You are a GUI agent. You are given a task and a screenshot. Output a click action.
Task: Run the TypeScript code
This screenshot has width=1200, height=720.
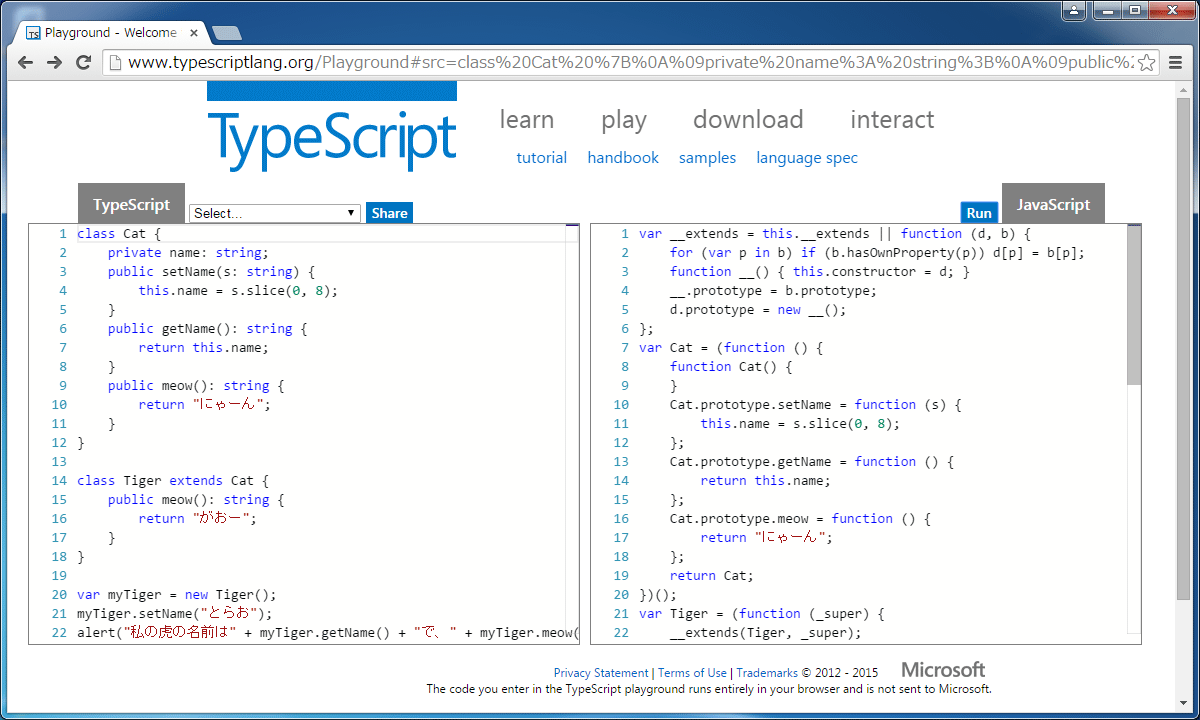tap(978, 212)
